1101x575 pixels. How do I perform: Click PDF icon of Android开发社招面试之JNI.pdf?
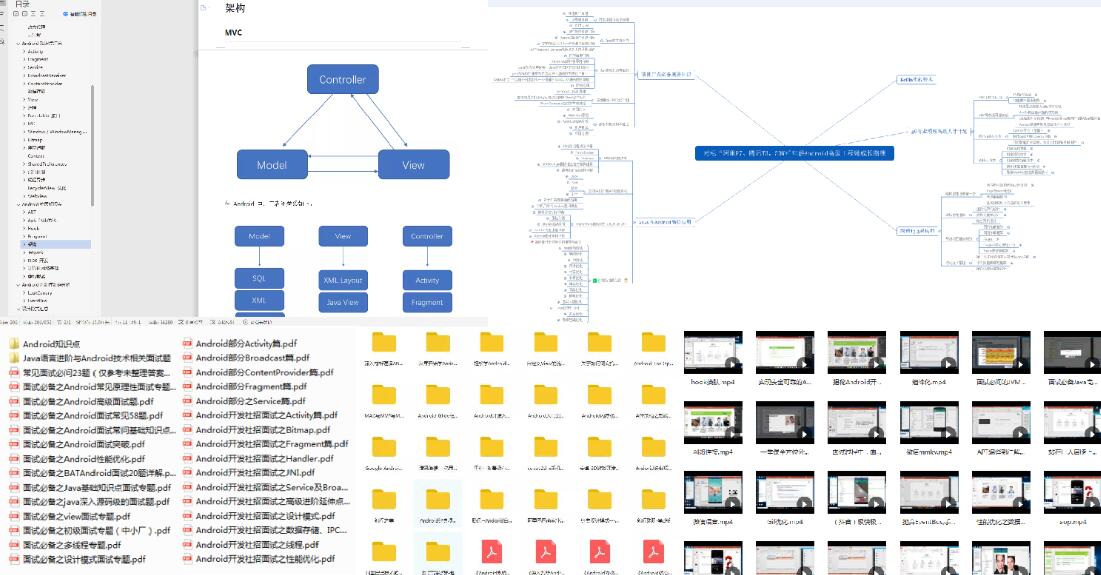click(x=187, y=472)
